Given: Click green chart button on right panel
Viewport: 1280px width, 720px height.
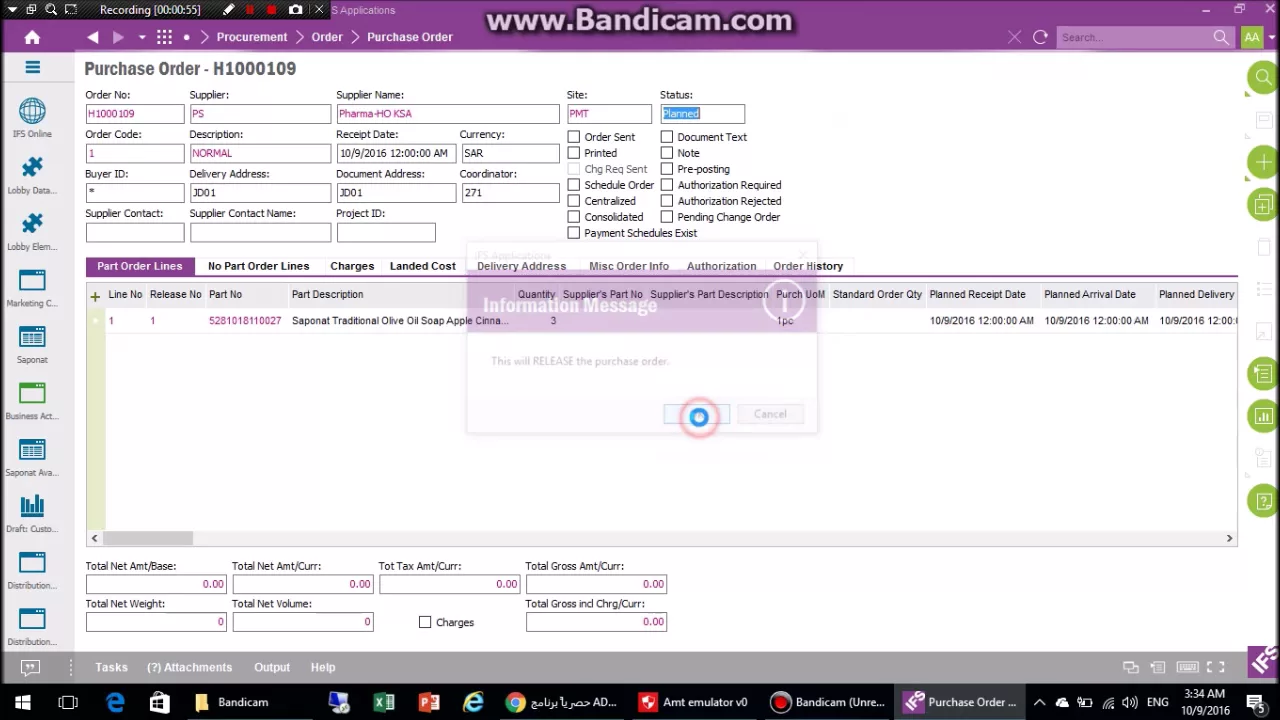Looking at the screenshot, I should (x=1263, y=416).
